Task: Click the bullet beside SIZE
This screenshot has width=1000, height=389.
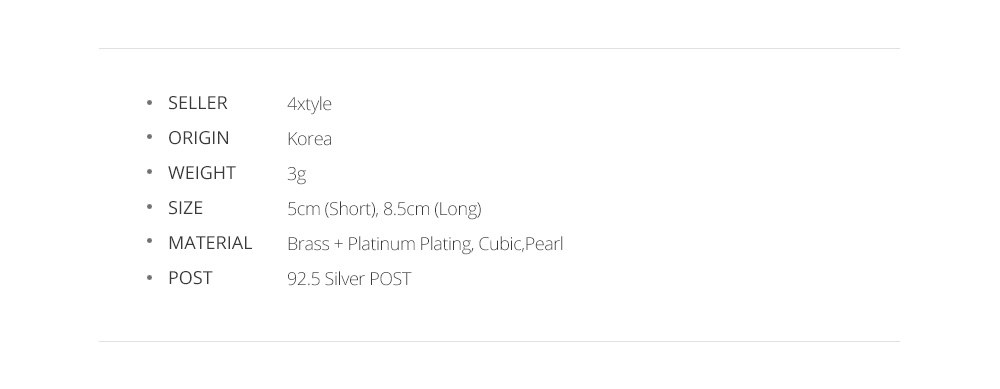Action: coord(149,207)
